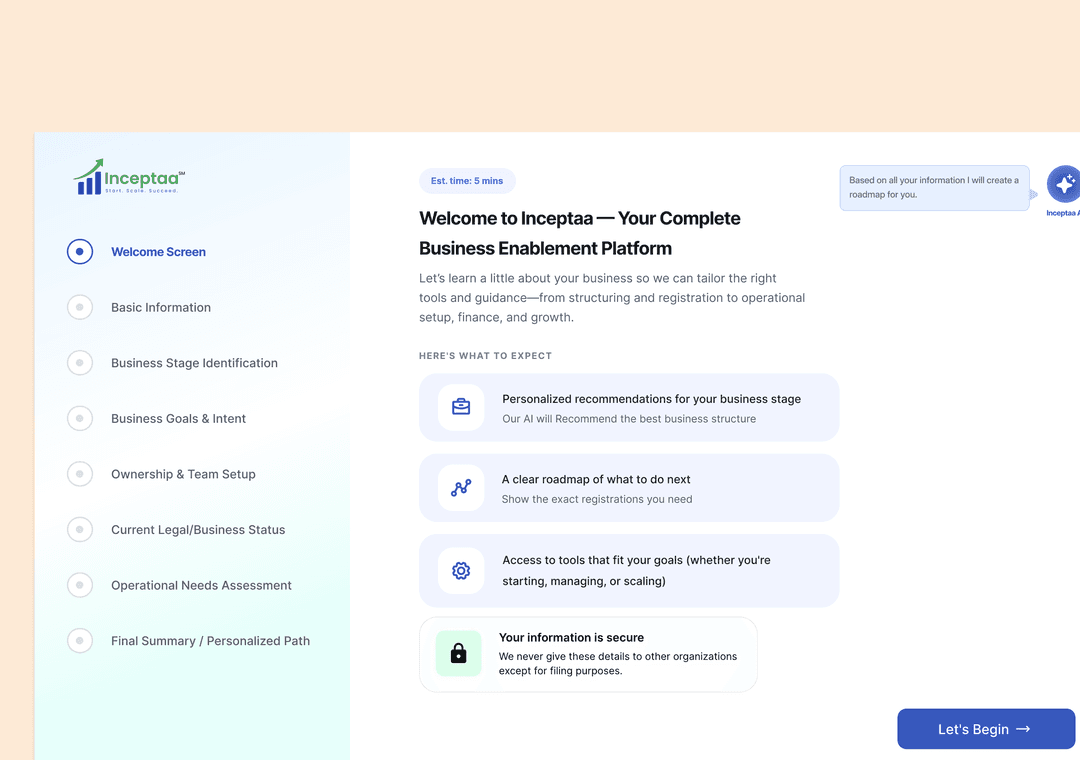Click the roadmap graph icon
The height and width of the screenshot is (760, 1080).
coord(461,488)
